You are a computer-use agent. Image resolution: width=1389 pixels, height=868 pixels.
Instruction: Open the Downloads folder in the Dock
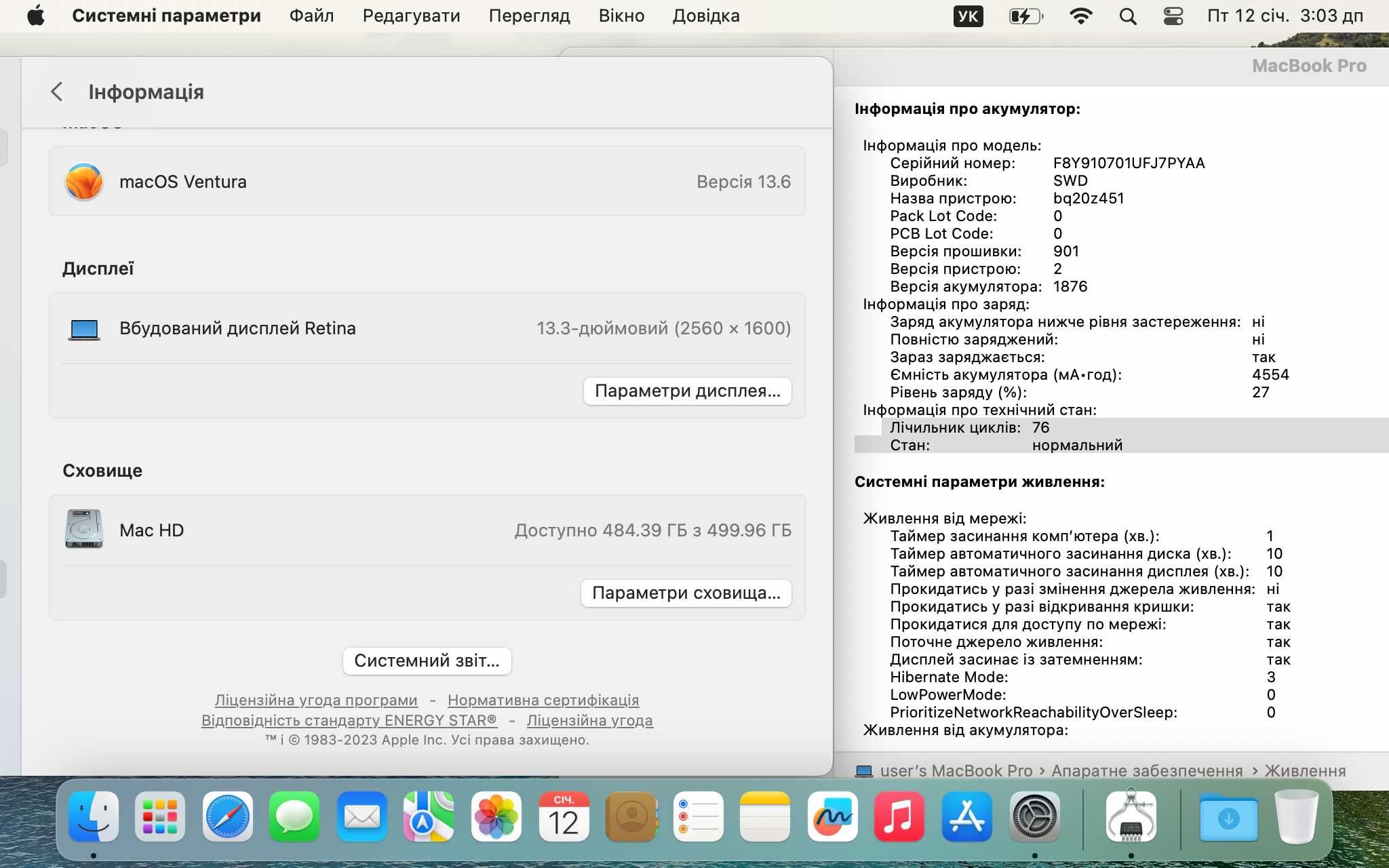[x=1228, y=818]
